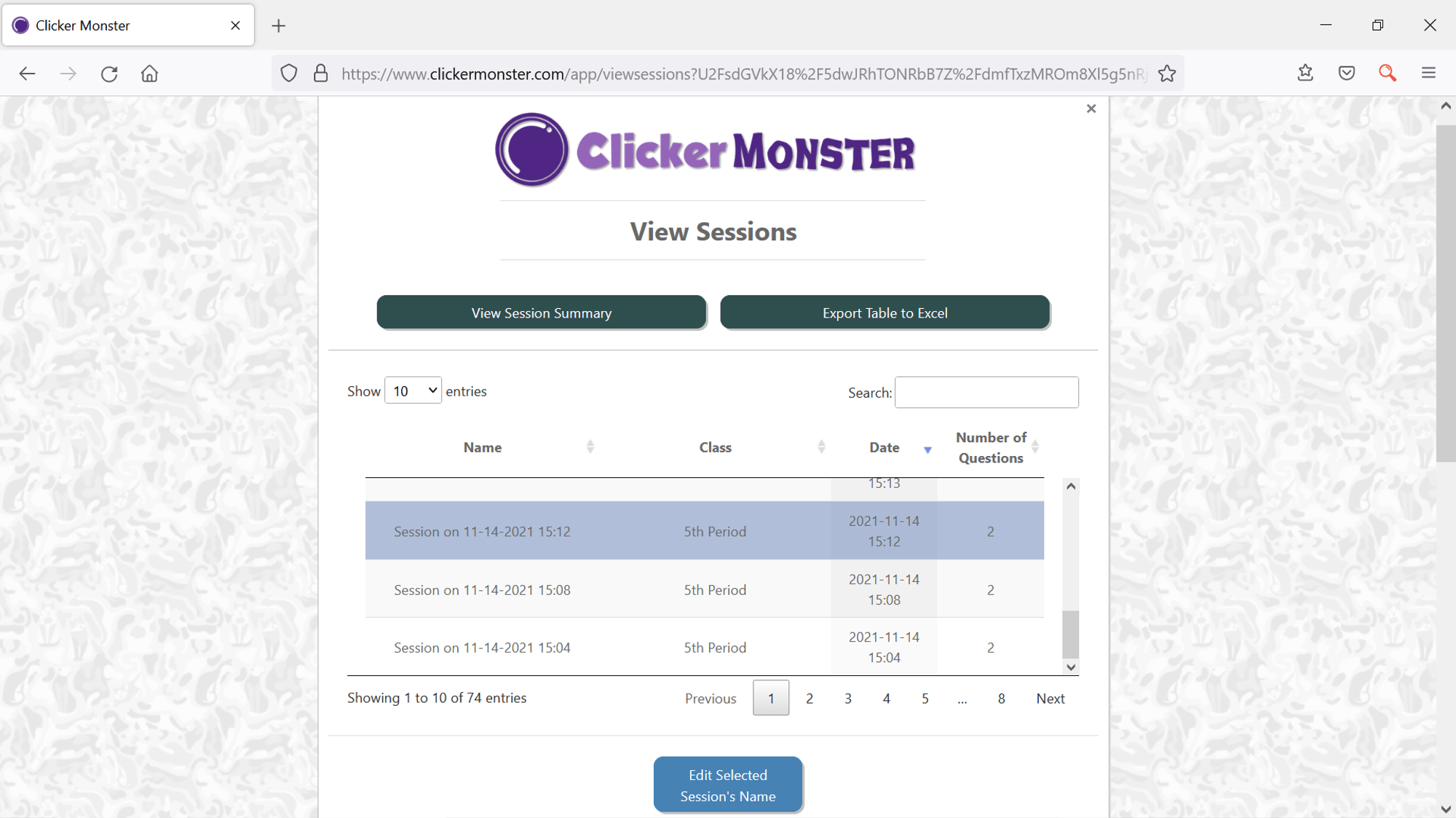Toggle Number of Questions sort order
Screen dimensions: 1456x818
(1036, 447)
